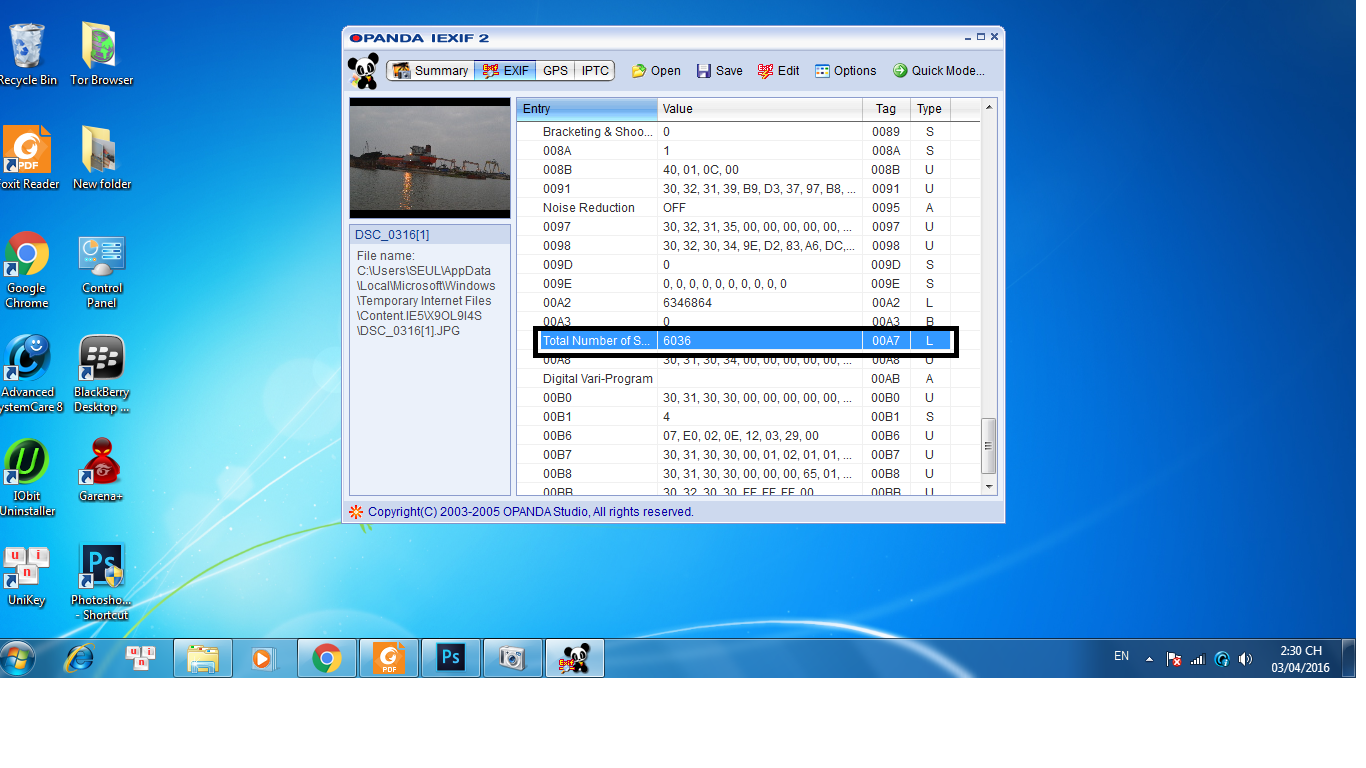Open Windows Explorer from taskbar
This screenshot has height=768, width=1366.
point(203,658)
